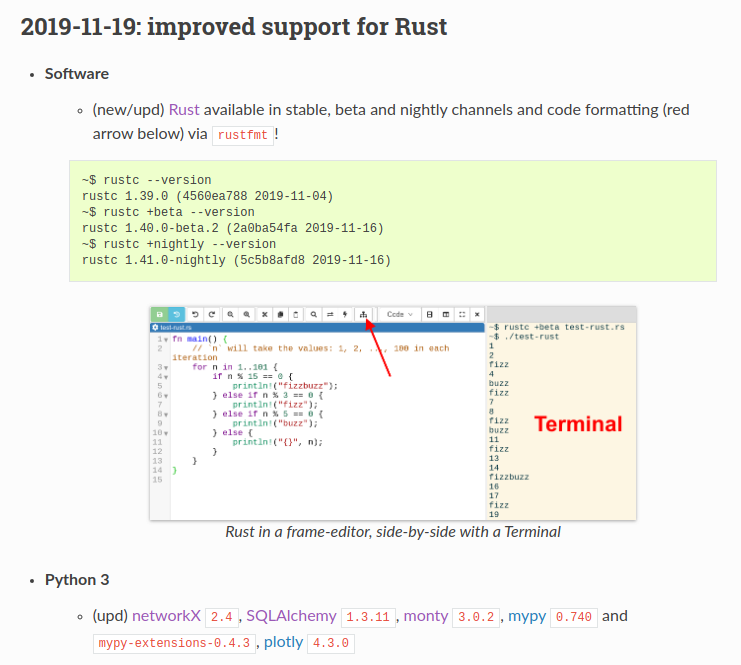The image size is (741, 665).
Task: Click the gear icon beside test-rust.rs
Action: 155,328
